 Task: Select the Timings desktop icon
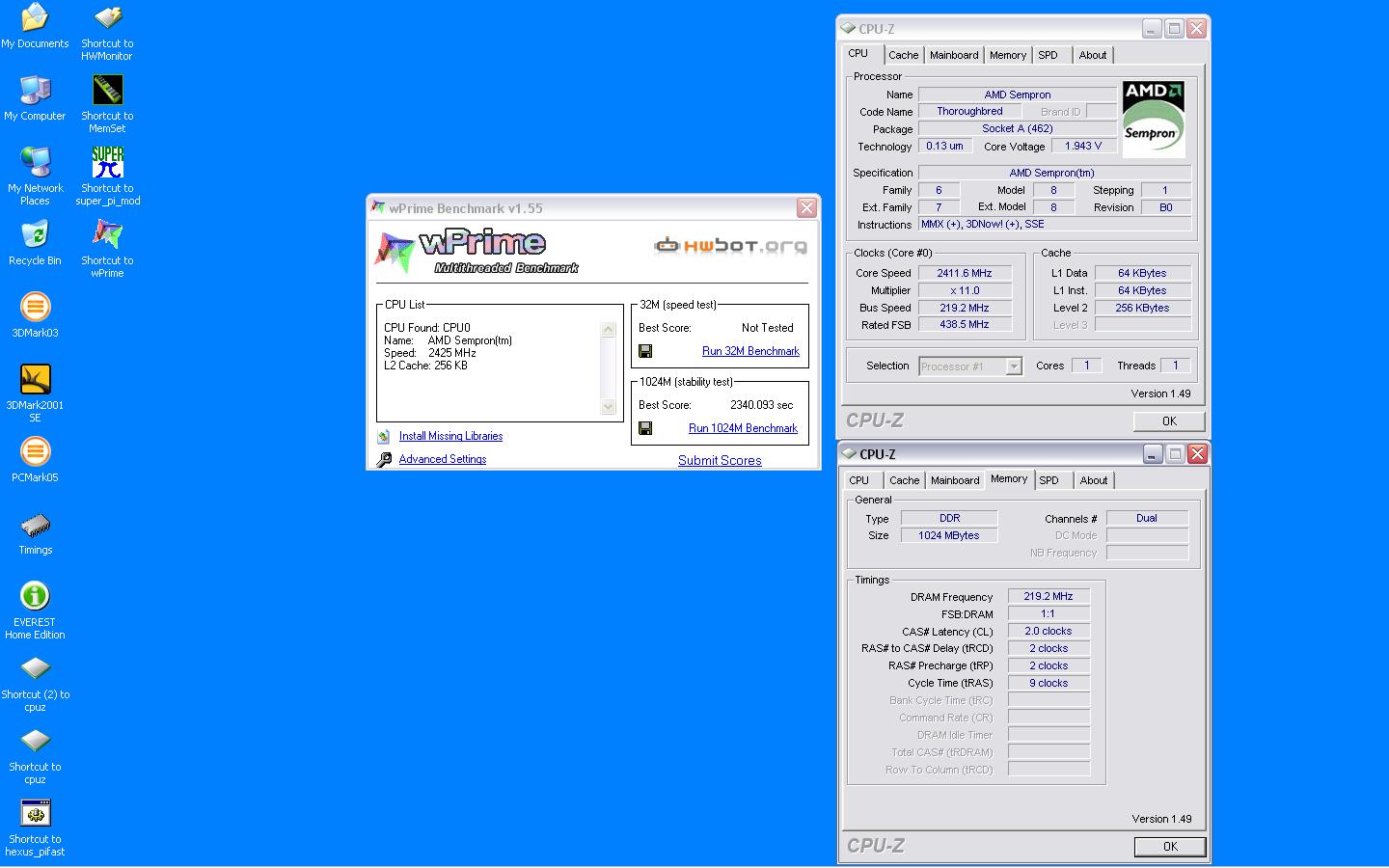[35, 532]
